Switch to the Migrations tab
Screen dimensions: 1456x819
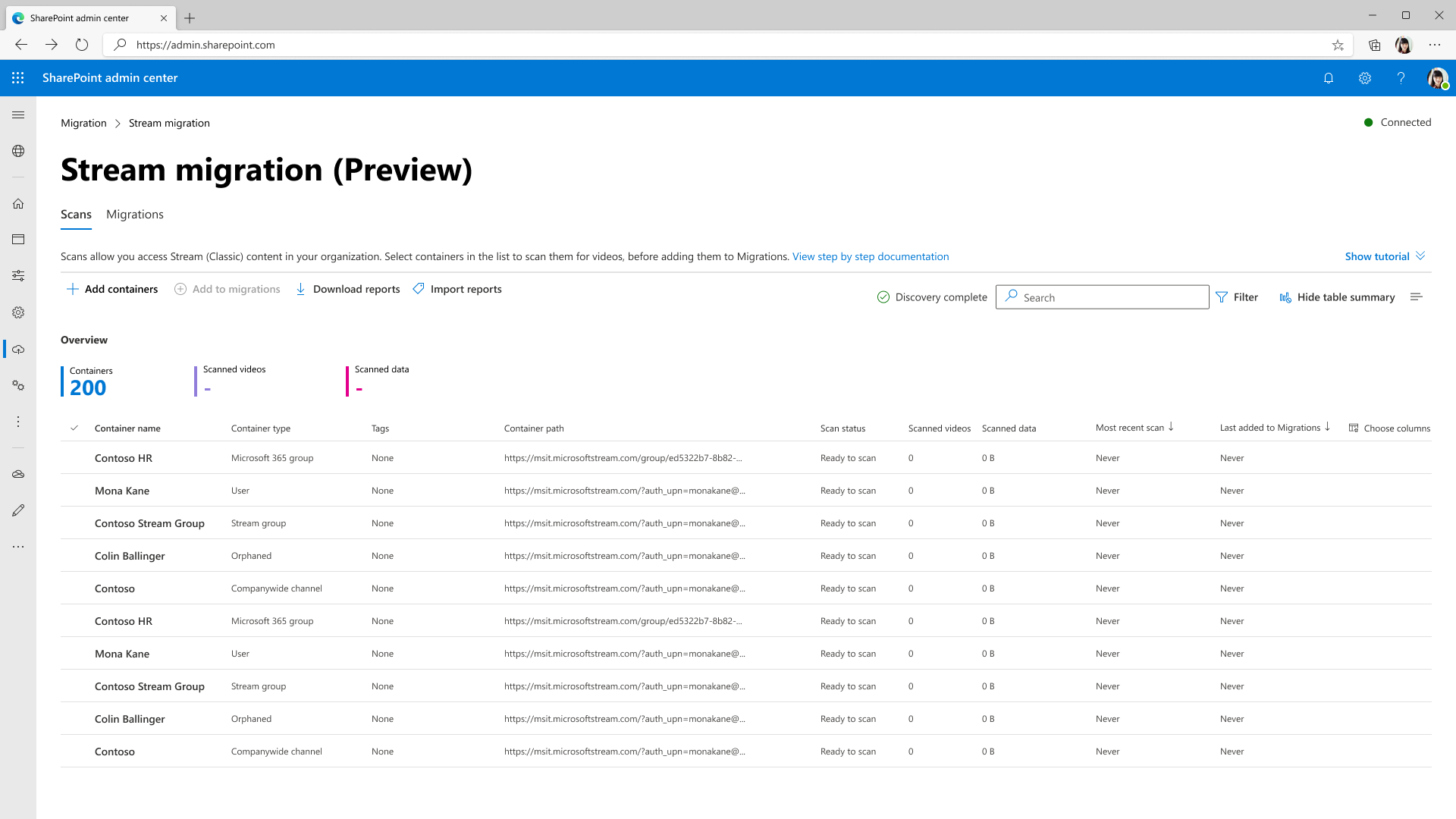135,214
